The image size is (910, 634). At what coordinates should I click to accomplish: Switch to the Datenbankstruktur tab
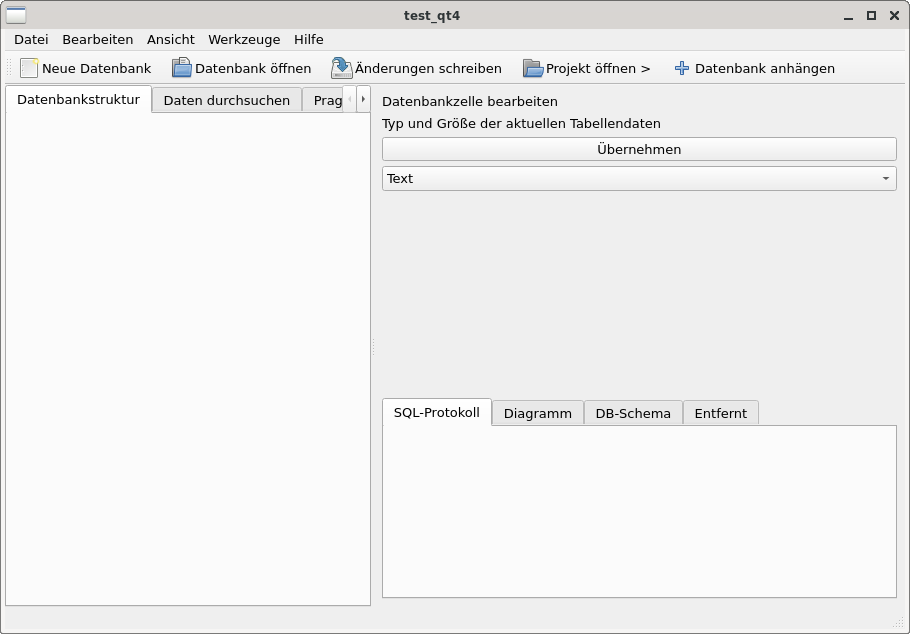(x=78, y=99)
